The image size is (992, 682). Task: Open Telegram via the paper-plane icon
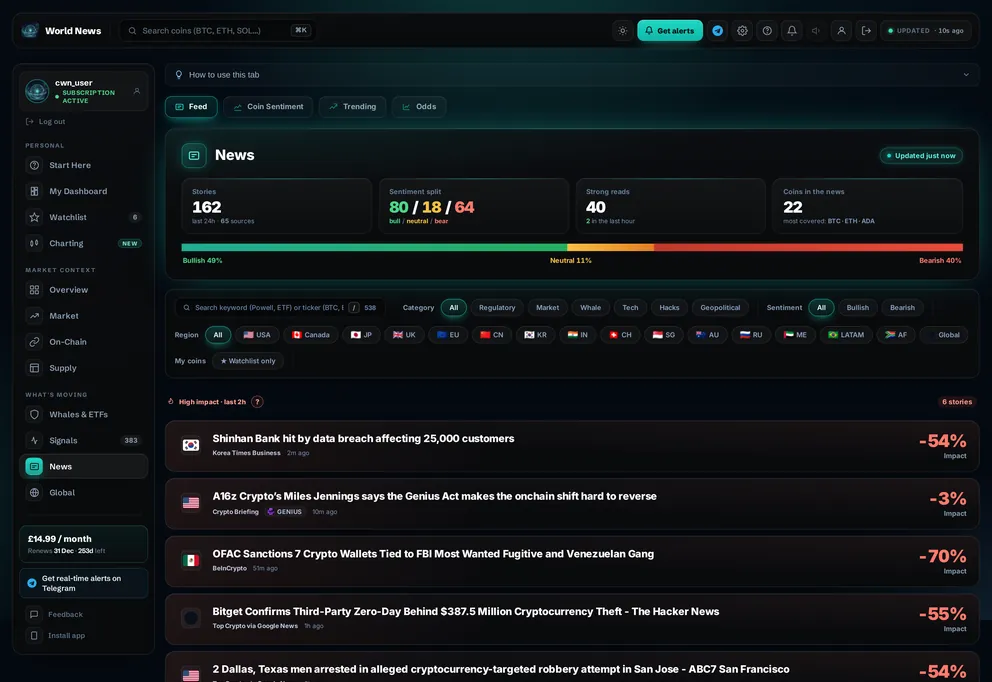point(717,30)
